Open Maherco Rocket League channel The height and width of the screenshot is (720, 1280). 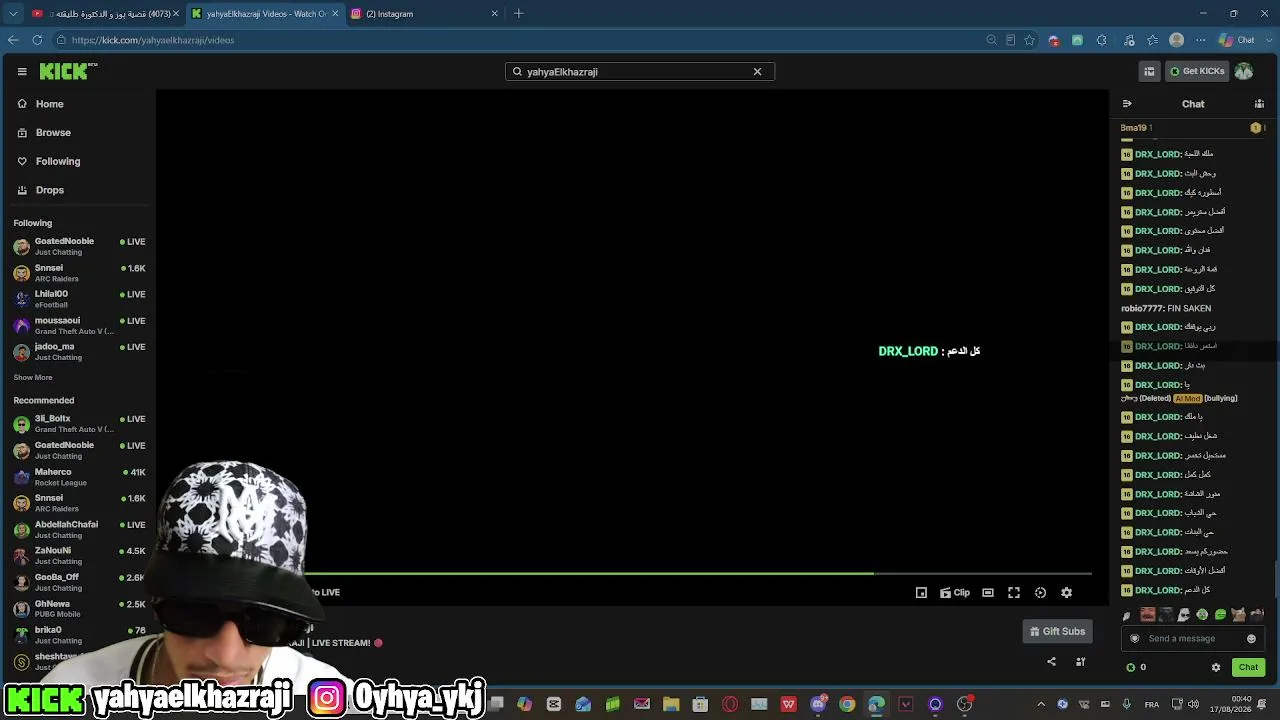79,477
